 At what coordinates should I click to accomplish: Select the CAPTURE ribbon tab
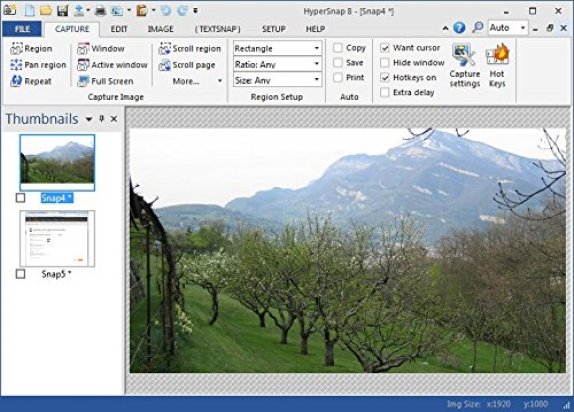(72, 29)
